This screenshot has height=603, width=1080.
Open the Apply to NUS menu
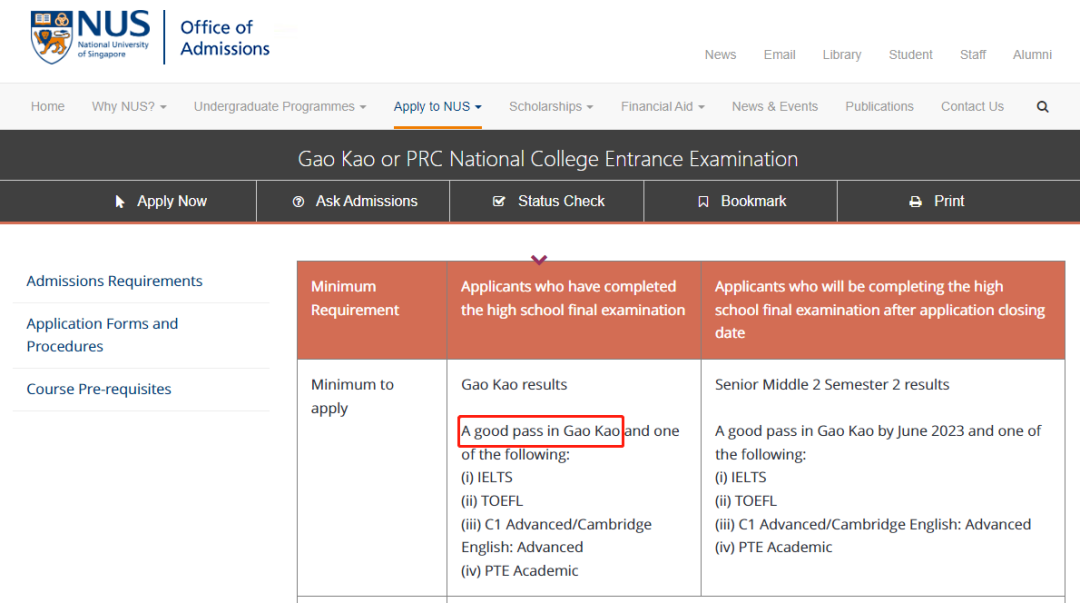point(437,107)
